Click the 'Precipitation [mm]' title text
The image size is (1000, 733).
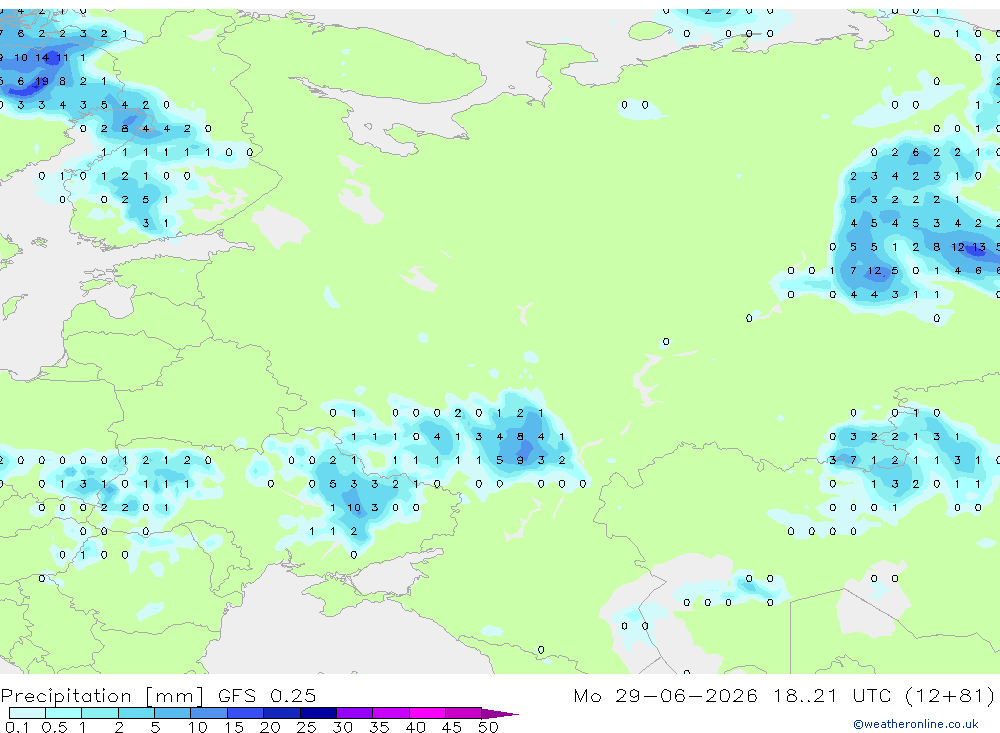click(x=102, y=696)
